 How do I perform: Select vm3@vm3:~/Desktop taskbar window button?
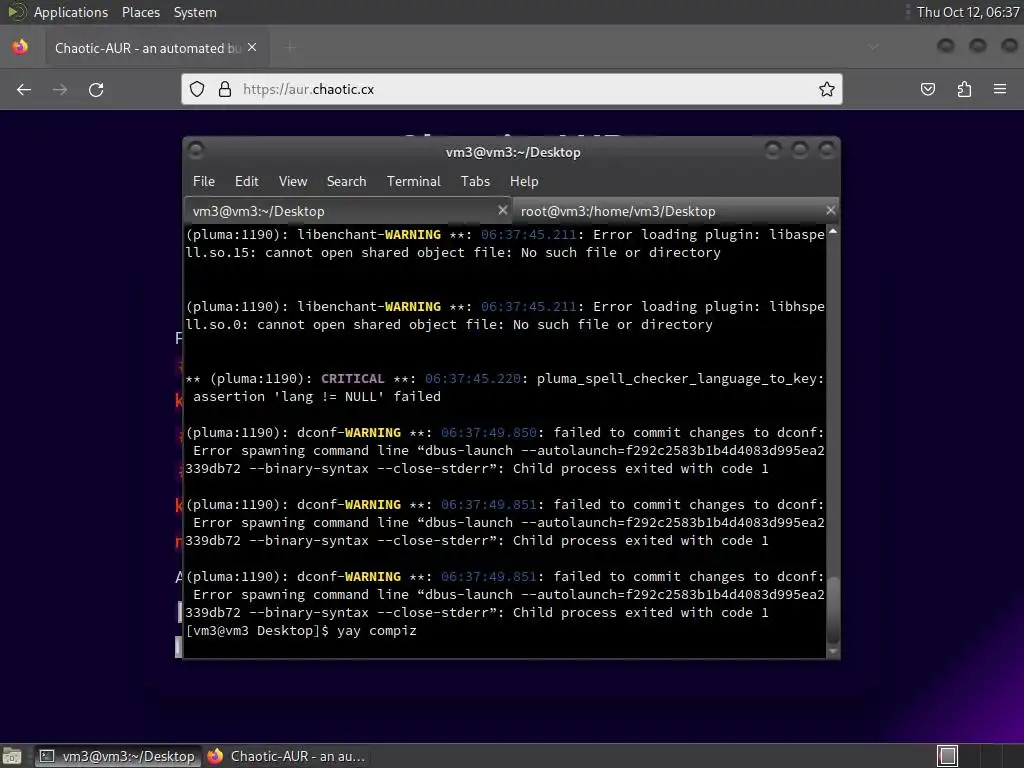(x=118, y=756)
